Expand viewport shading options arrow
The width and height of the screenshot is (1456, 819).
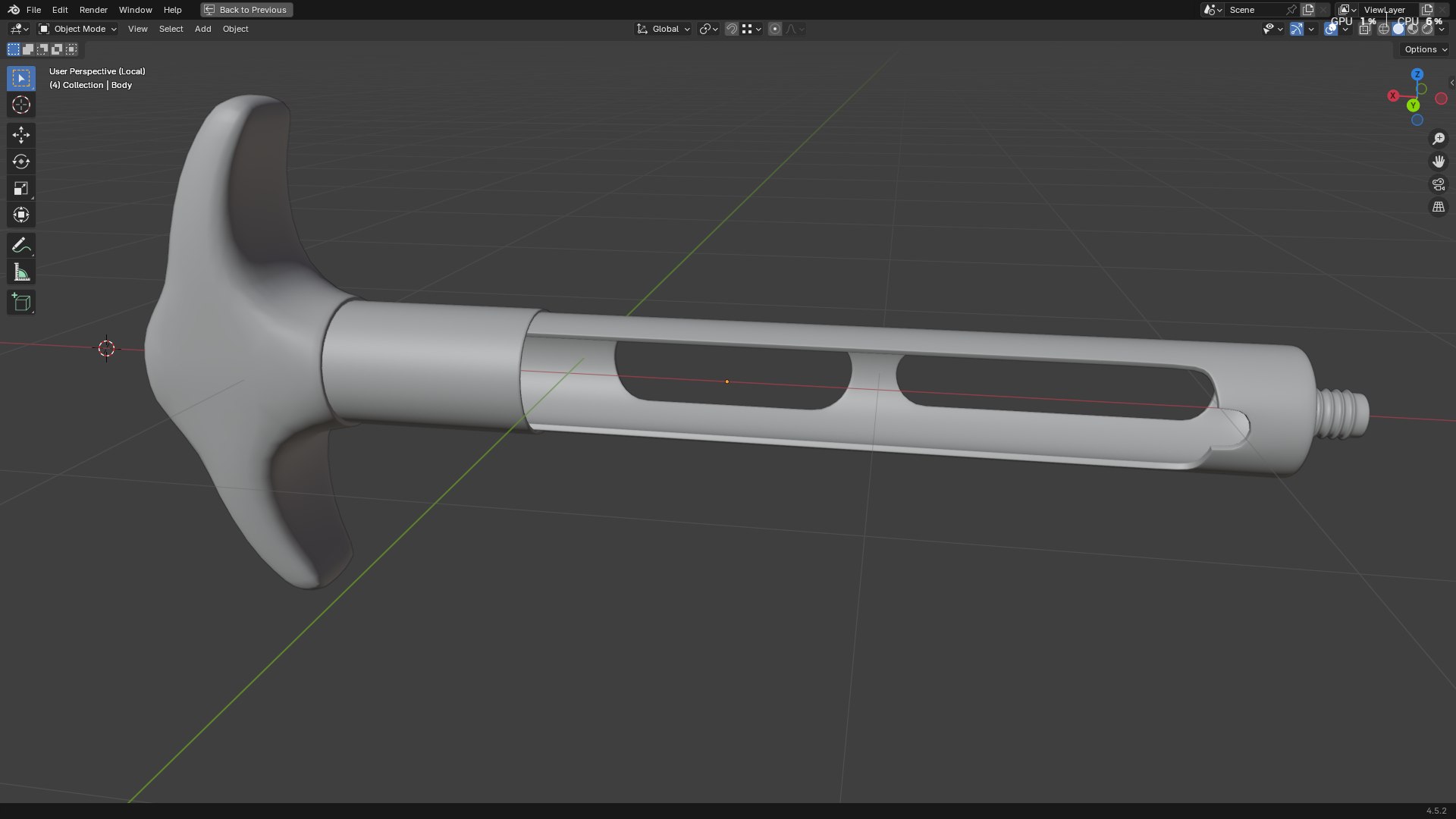[1442, 29]
